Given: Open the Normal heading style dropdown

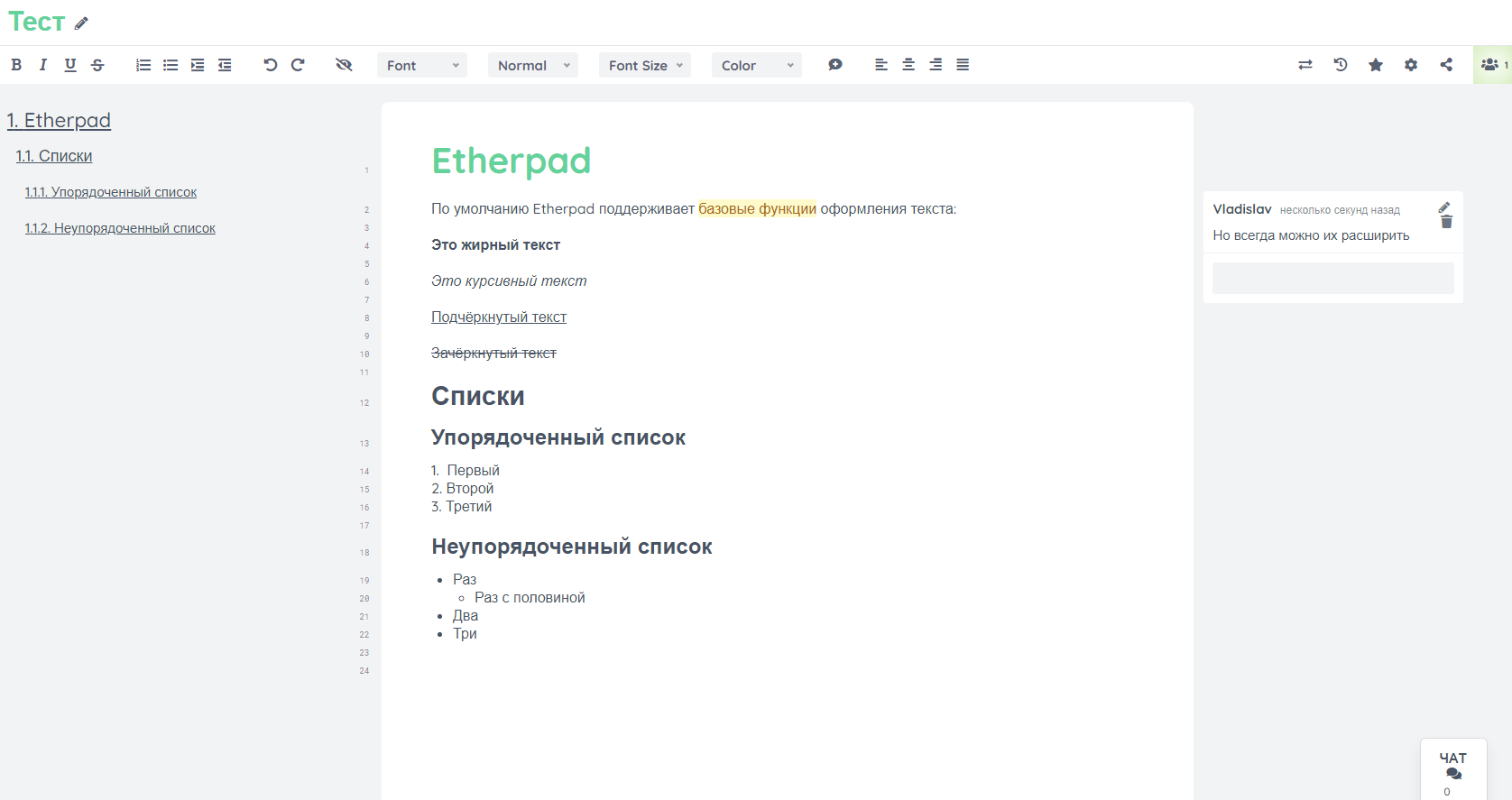Looking at the screenshot, I should coord(533,65).
